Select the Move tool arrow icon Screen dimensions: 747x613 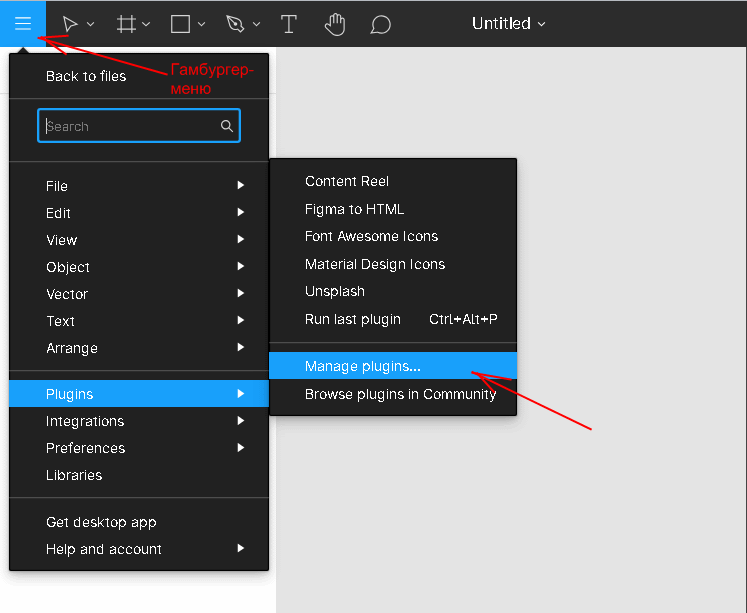tap(70, 24)
